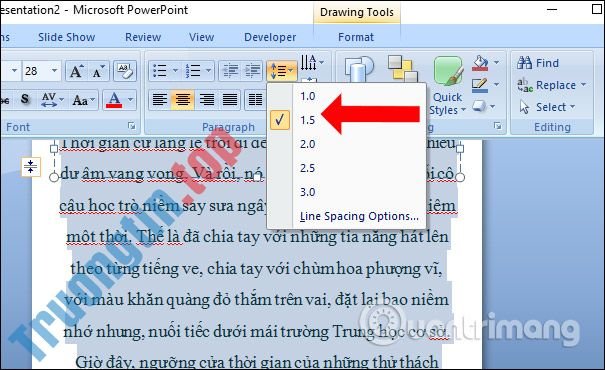Click the Shrink Font button
605x370 pixels.
pos(98,71)
